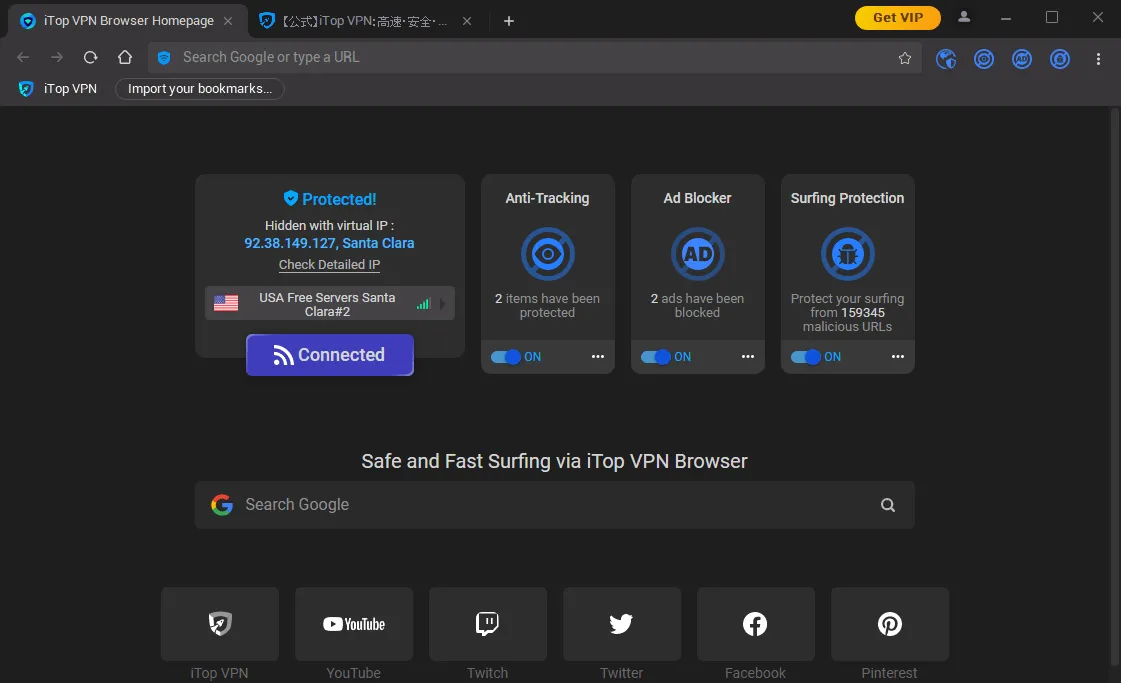Click the magnifier icon in Google search box
1121x683 pixels.
tap(888, 505)
